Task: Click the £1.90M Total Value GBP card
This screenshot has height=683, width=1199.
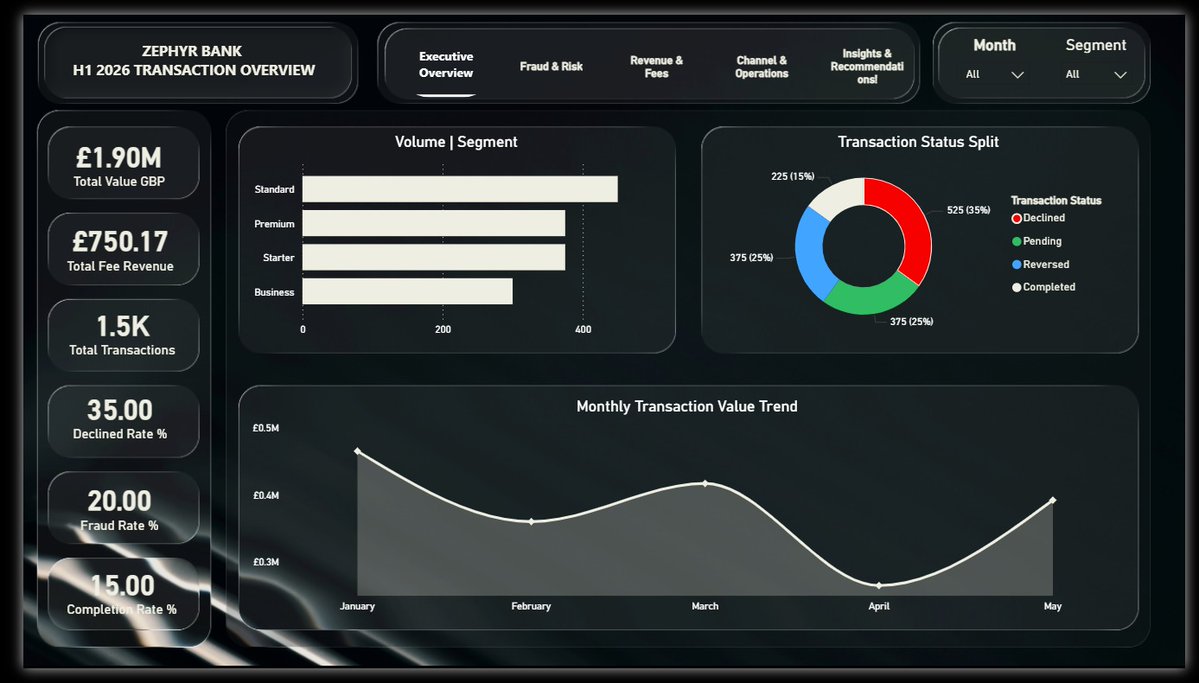Action: coord(123,163)
